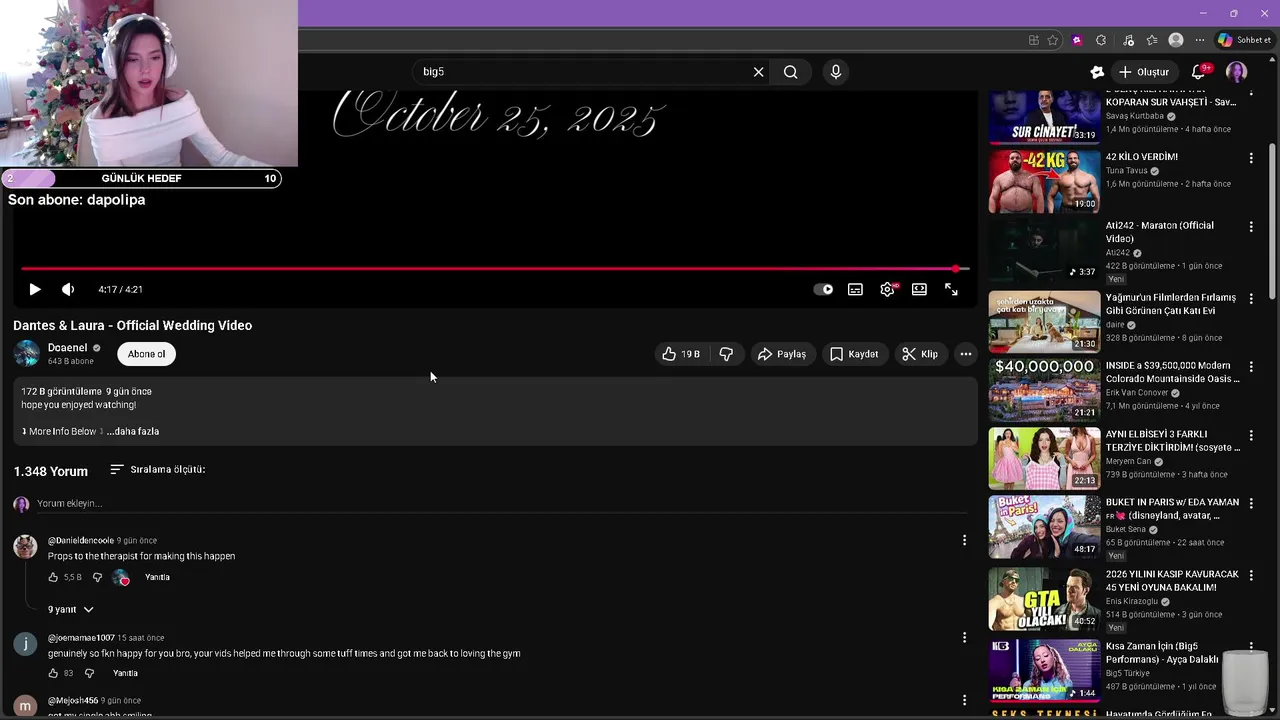The width and height of the screenshot is (1280, 720).
Task: Open more actions menu beside Klip
Action: click(965, 354)
